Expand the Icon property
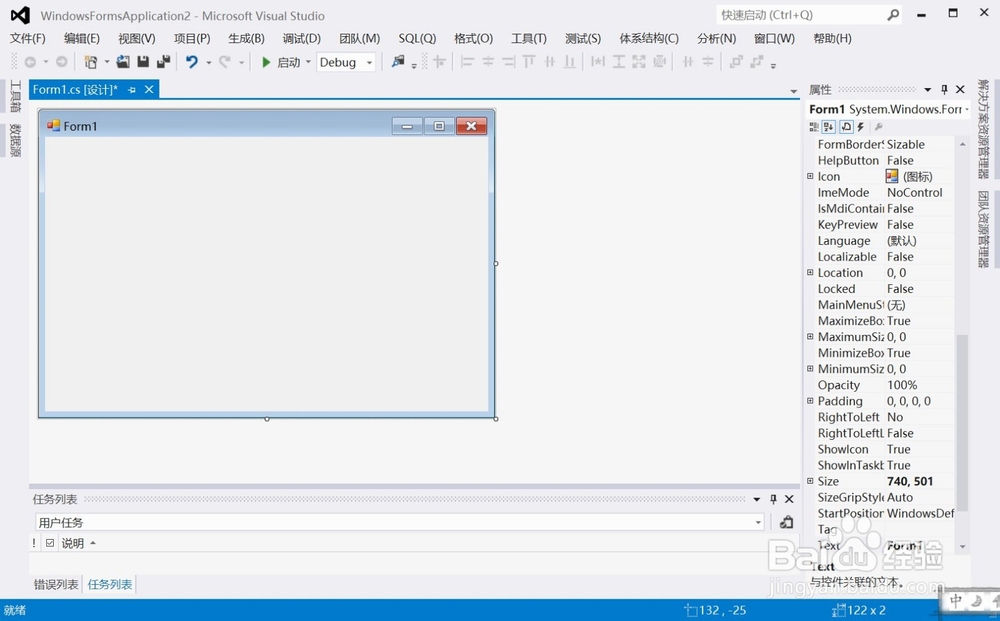Viewport: 1000px width, 621px height. [x=810, y=176]
